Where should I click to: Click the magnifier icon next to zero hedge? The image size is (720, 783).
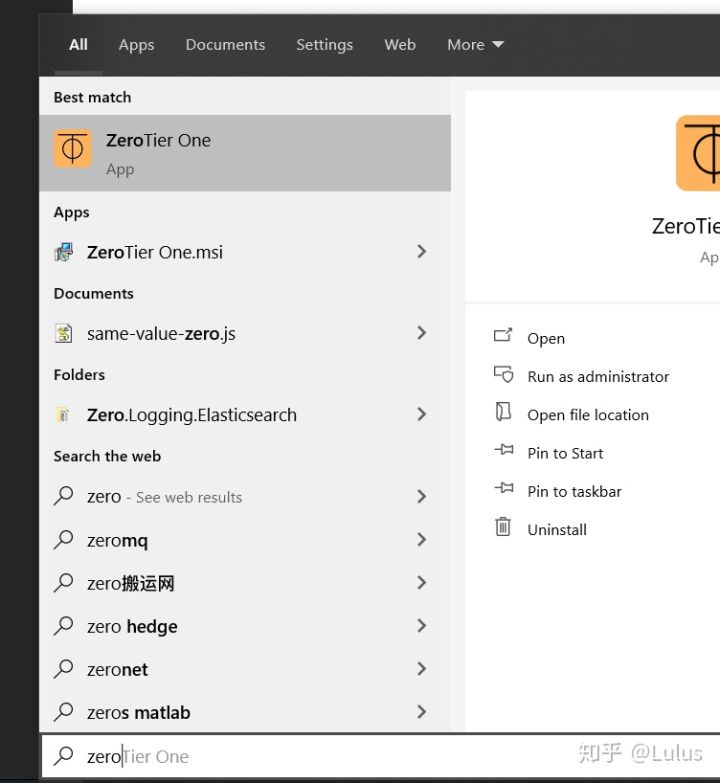coord(63,625)
